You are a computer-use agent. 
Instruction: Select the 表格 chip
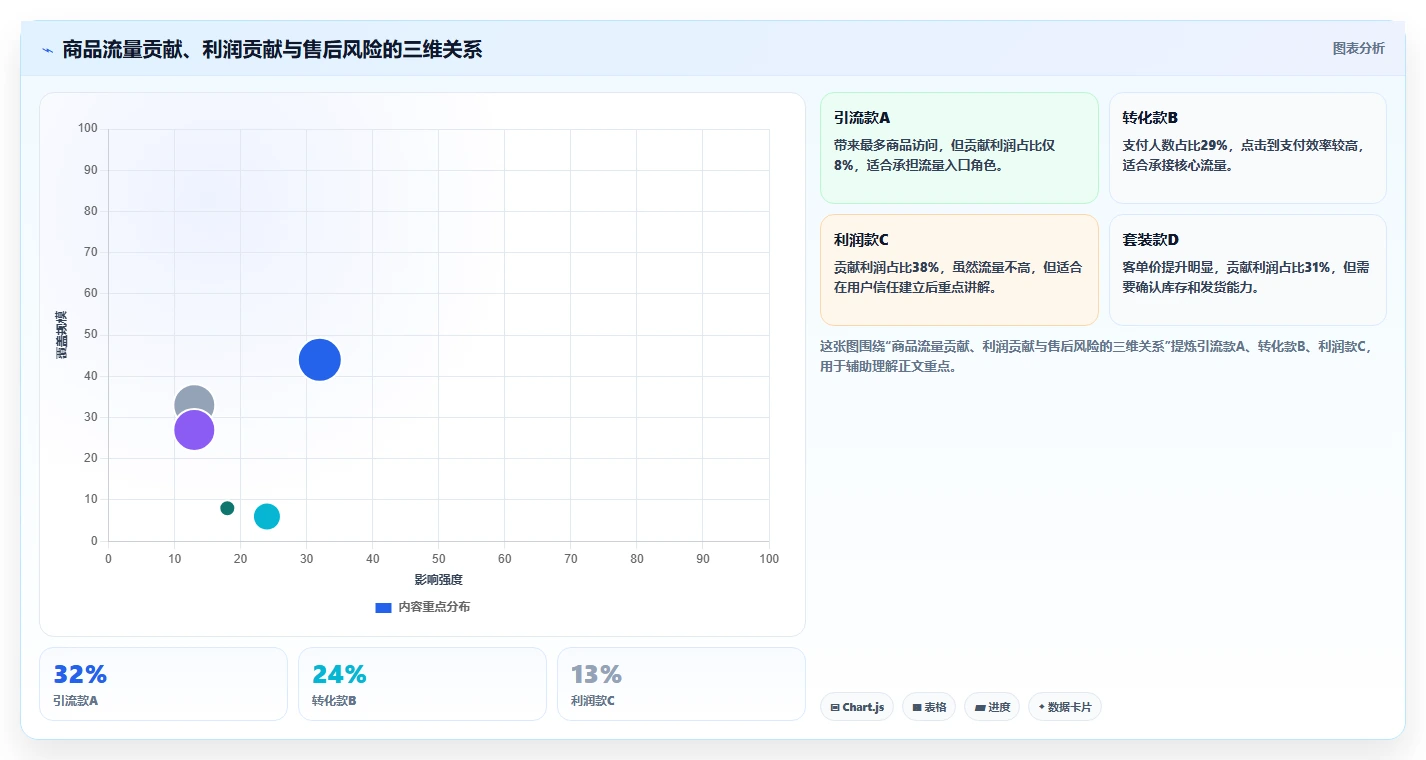point(929,707)
